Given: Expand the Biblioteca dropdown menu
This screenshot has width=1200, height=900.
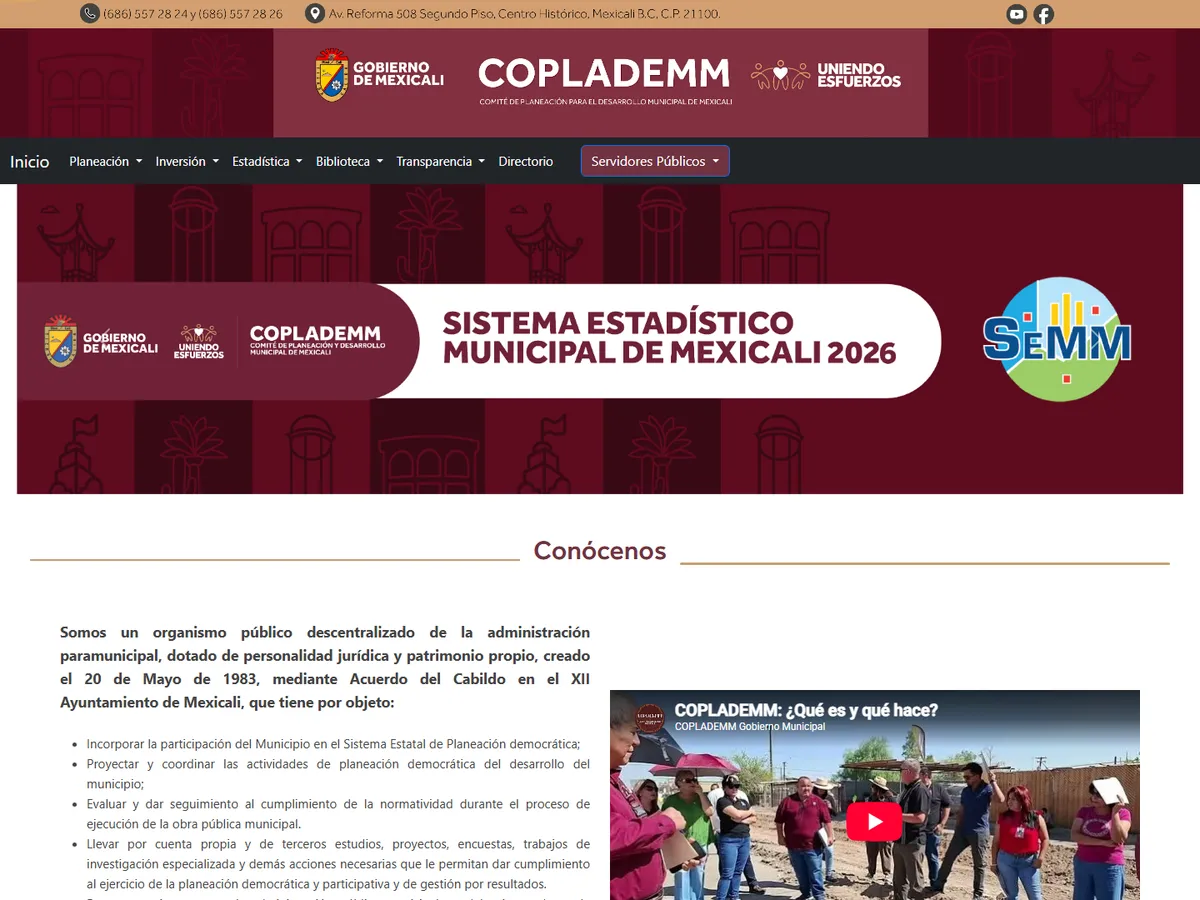Looking at the screenshot, I should click(x=349, y=161).
